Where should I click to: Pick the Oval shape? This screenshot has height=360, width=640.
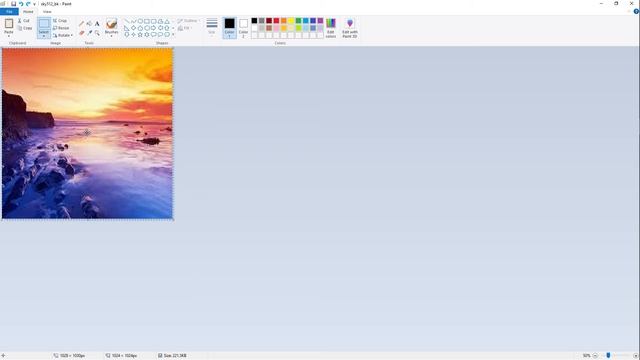pos(140,21)
